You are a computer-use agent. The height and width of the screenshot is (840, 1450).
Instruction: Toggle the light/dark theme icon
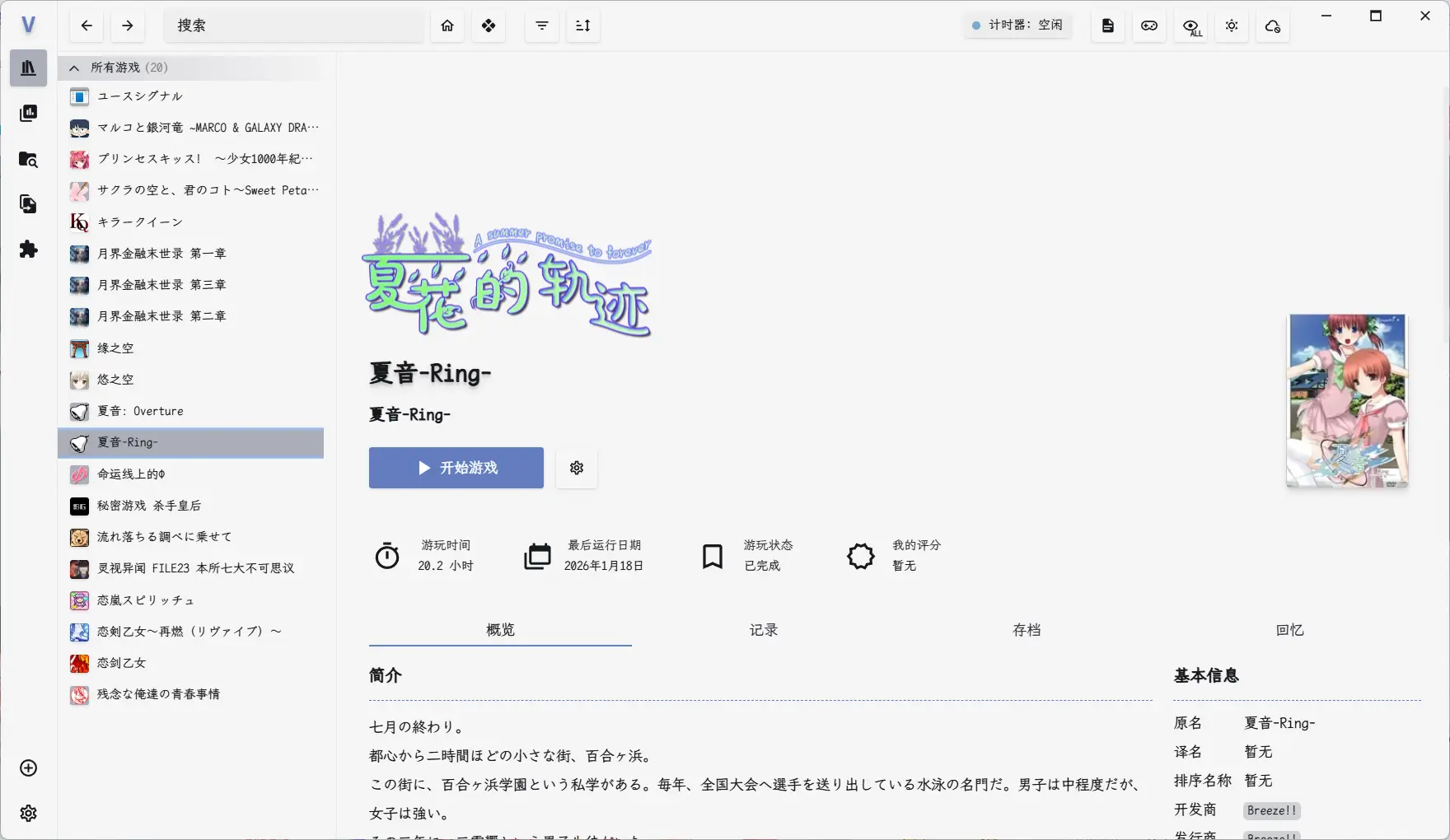(1232, 26)
